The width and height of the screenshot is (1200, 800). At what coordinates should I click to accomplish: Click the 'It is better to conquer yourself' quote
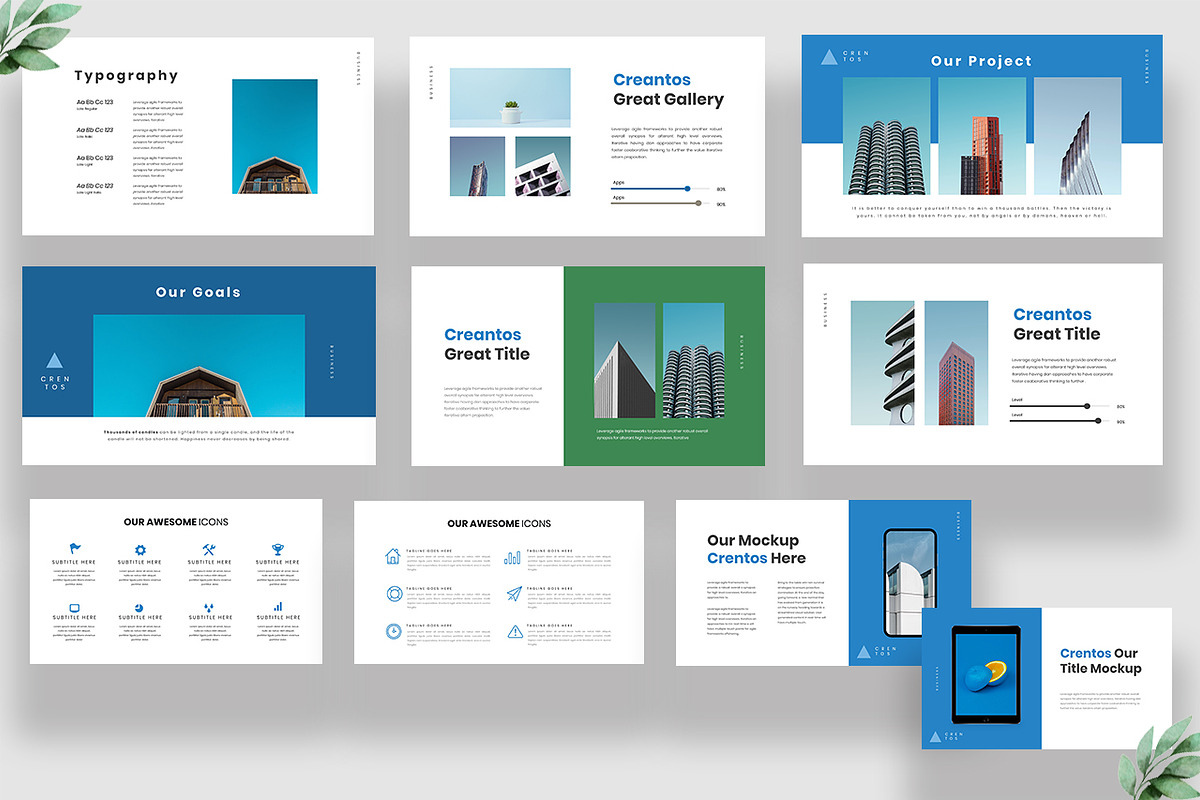coord(981,213)
